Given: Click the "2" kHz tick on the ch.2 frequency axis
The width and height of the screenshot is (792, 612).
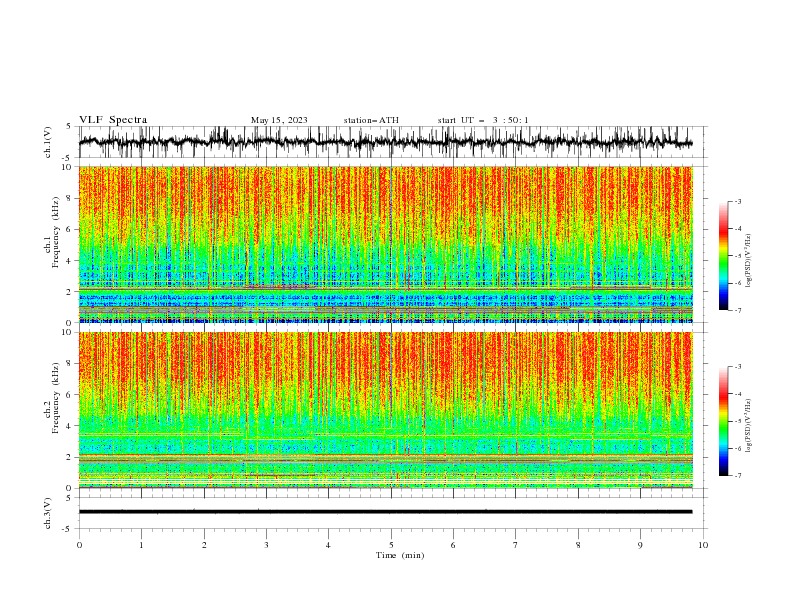Looking at the screenshot, I should click(x=69, y=457).
